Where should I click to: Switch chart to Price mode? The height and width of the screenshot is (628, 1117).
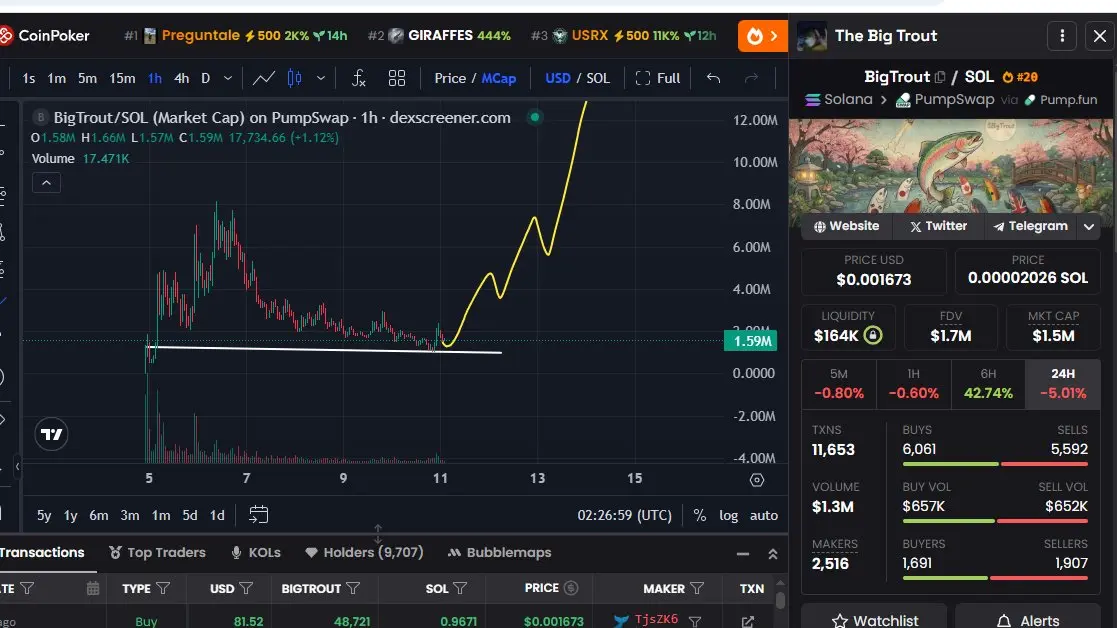pyautogui.click(x=450, y=78)
